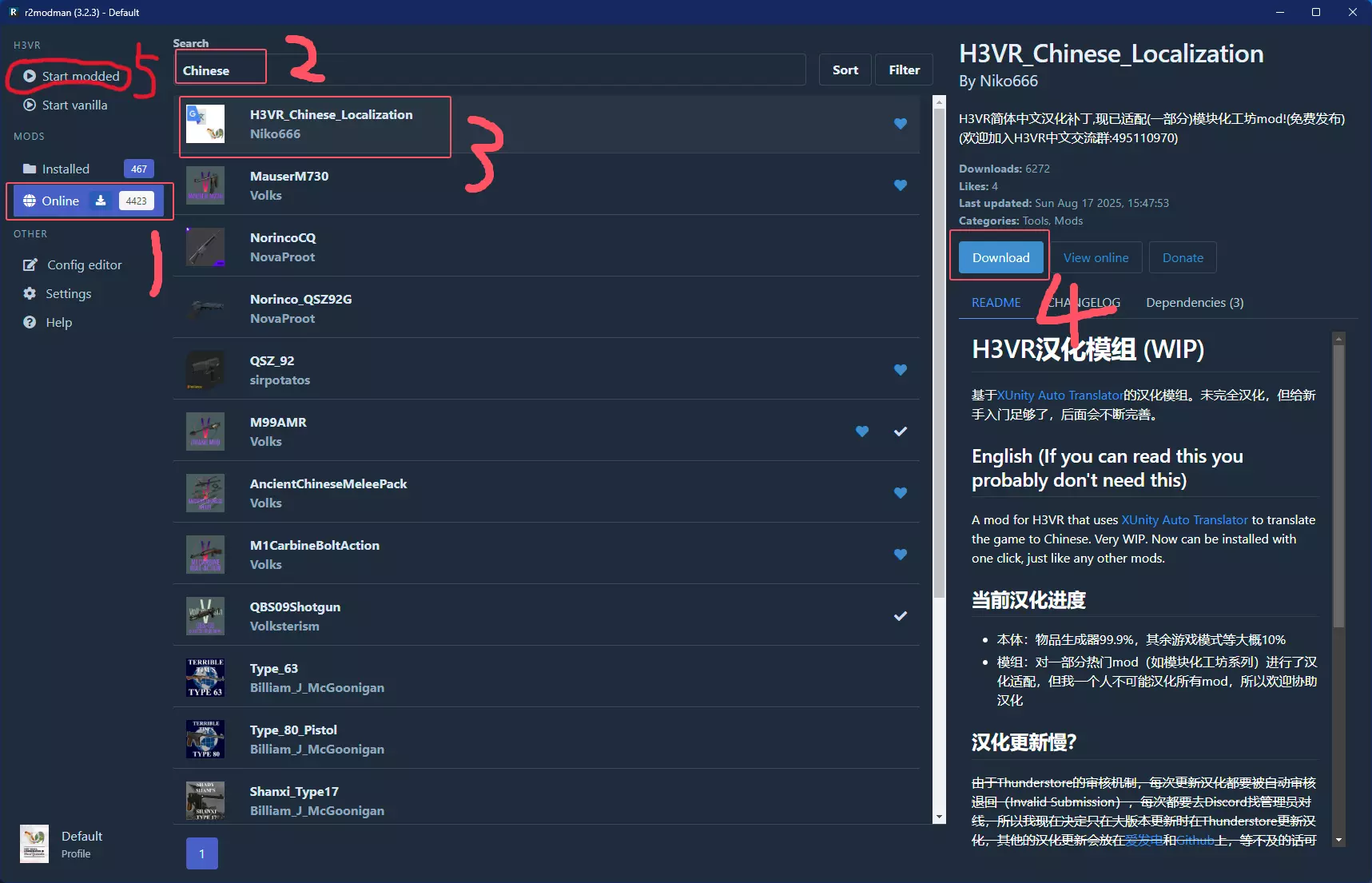Open the Dependencies (3) tab

click(1195, 303)
